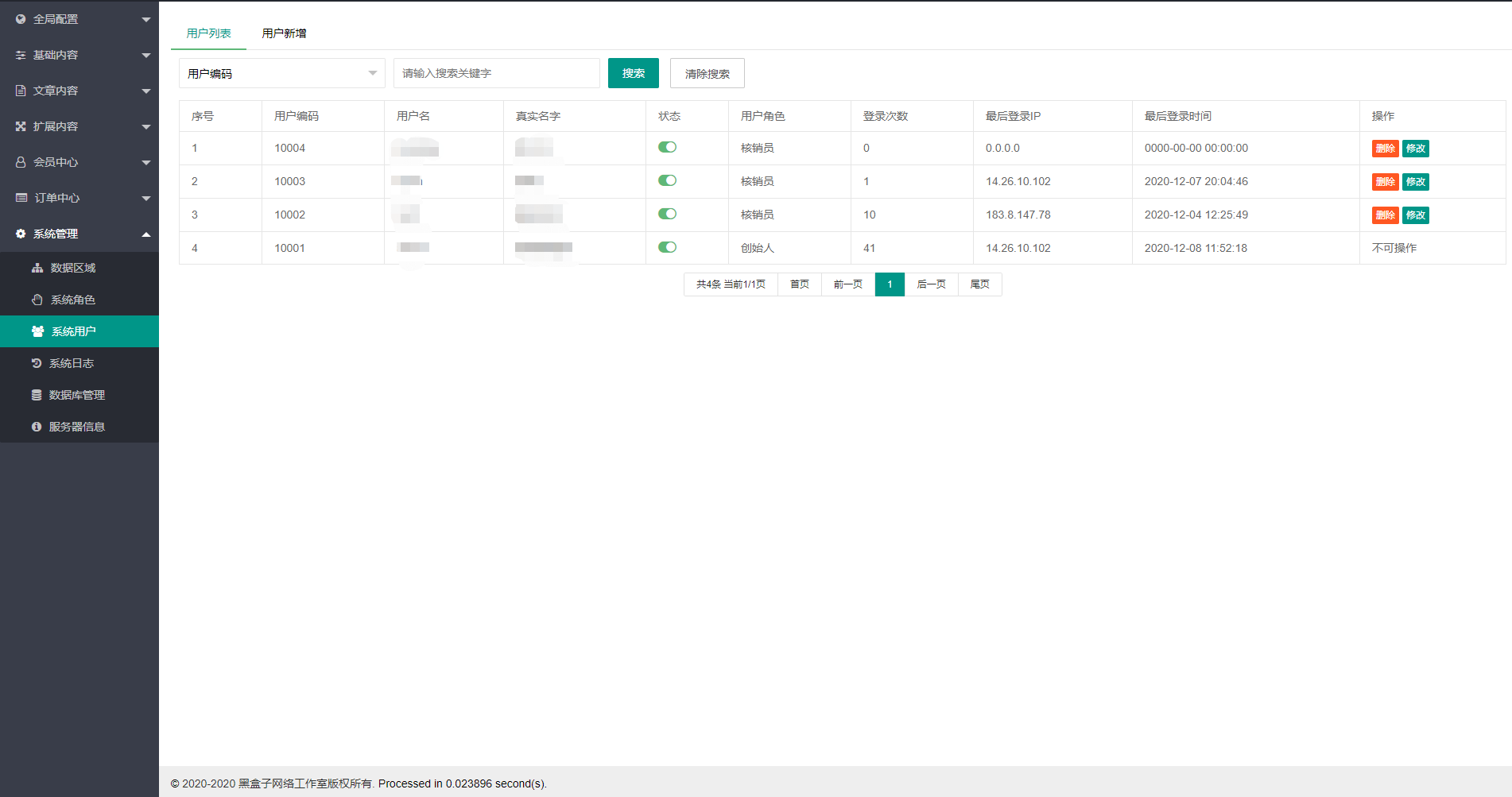Click the 基础内容 sliders icon
1512x797 pixels.
(21, 55)
